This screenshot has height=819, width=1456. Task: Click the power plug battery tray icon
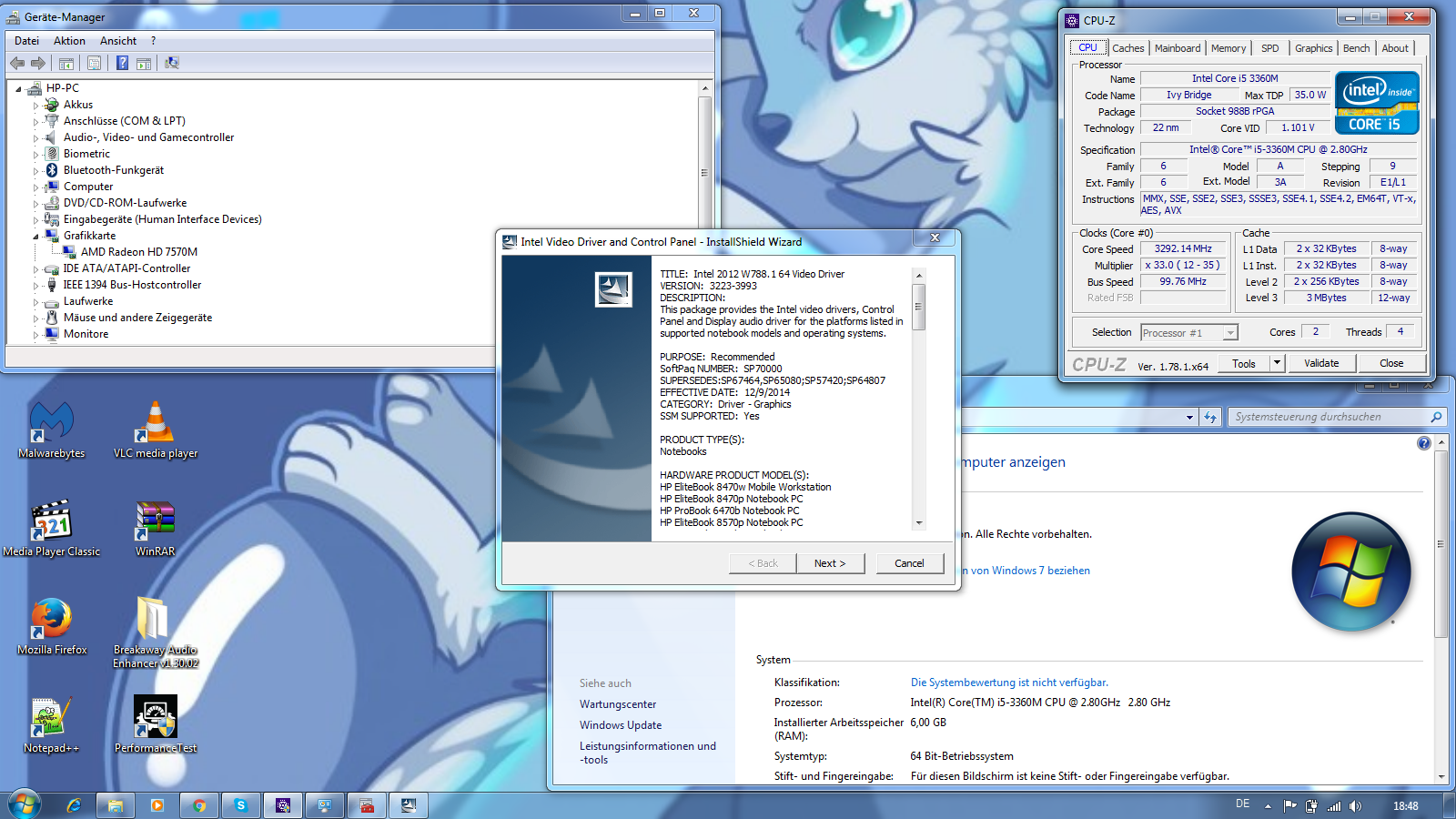point(1311,805)
